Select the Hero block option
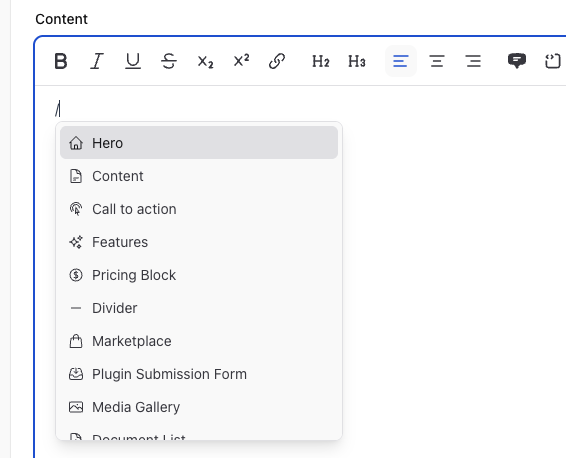The width and height of the screenshot is (566, 458). pyautogui.click(x=199, y=143)
